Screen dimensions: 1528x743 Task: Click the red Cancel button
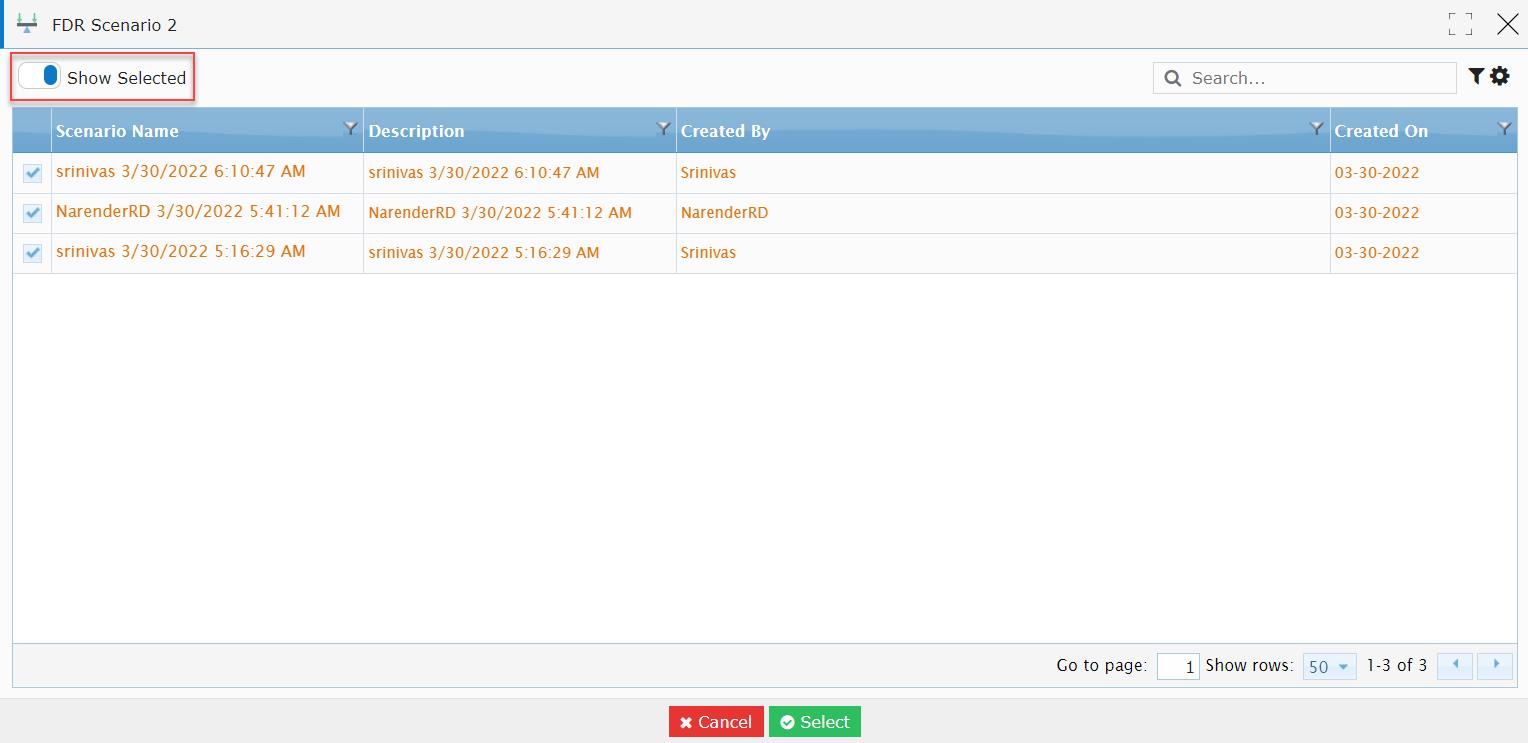pos(716,722)
